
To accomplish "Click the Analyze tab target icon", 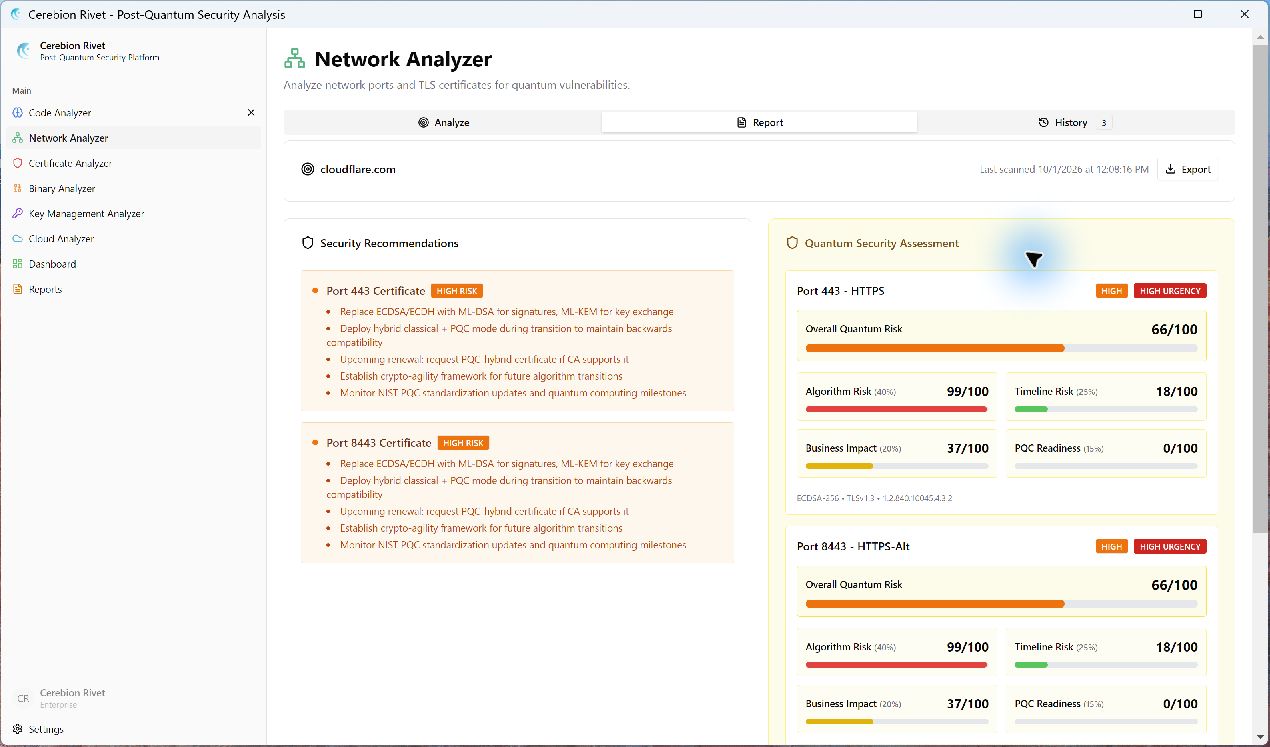I will [423, 123].
